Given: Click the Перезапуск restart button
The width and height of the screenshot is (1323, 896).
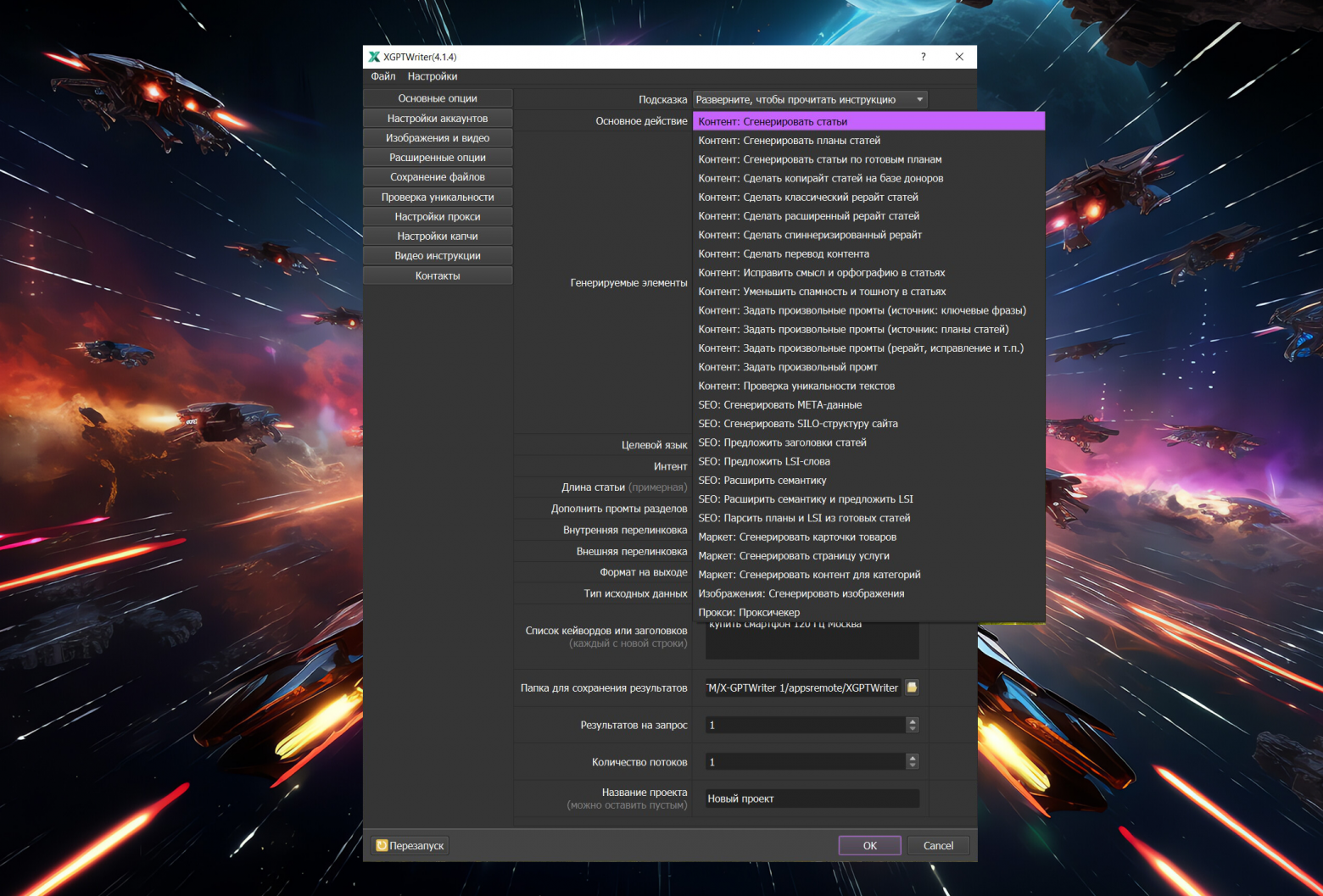Looking at the screenshot, I should click(x=410, y=845).
